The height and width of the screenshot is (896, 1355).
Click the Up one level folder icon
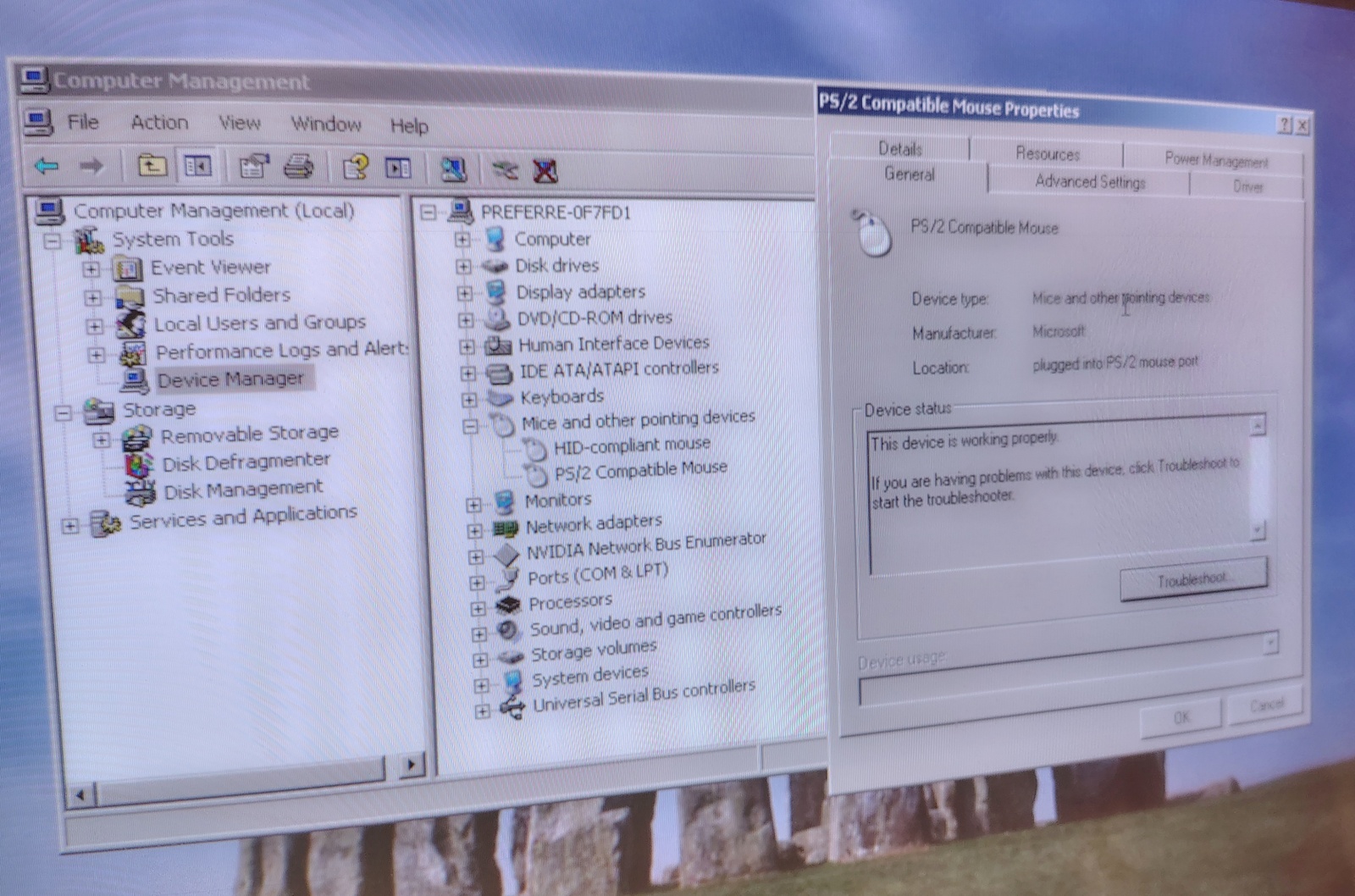(x=152, y=166)
